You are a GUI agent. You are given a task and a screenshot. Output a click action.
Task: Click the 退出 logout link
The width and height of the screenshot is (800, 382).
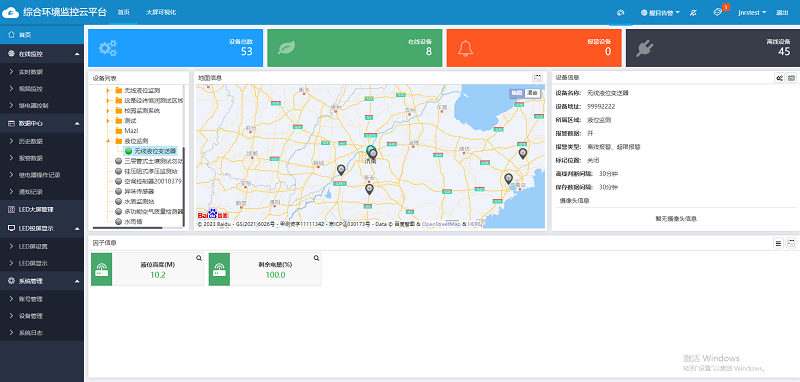(x=782, y=13)
